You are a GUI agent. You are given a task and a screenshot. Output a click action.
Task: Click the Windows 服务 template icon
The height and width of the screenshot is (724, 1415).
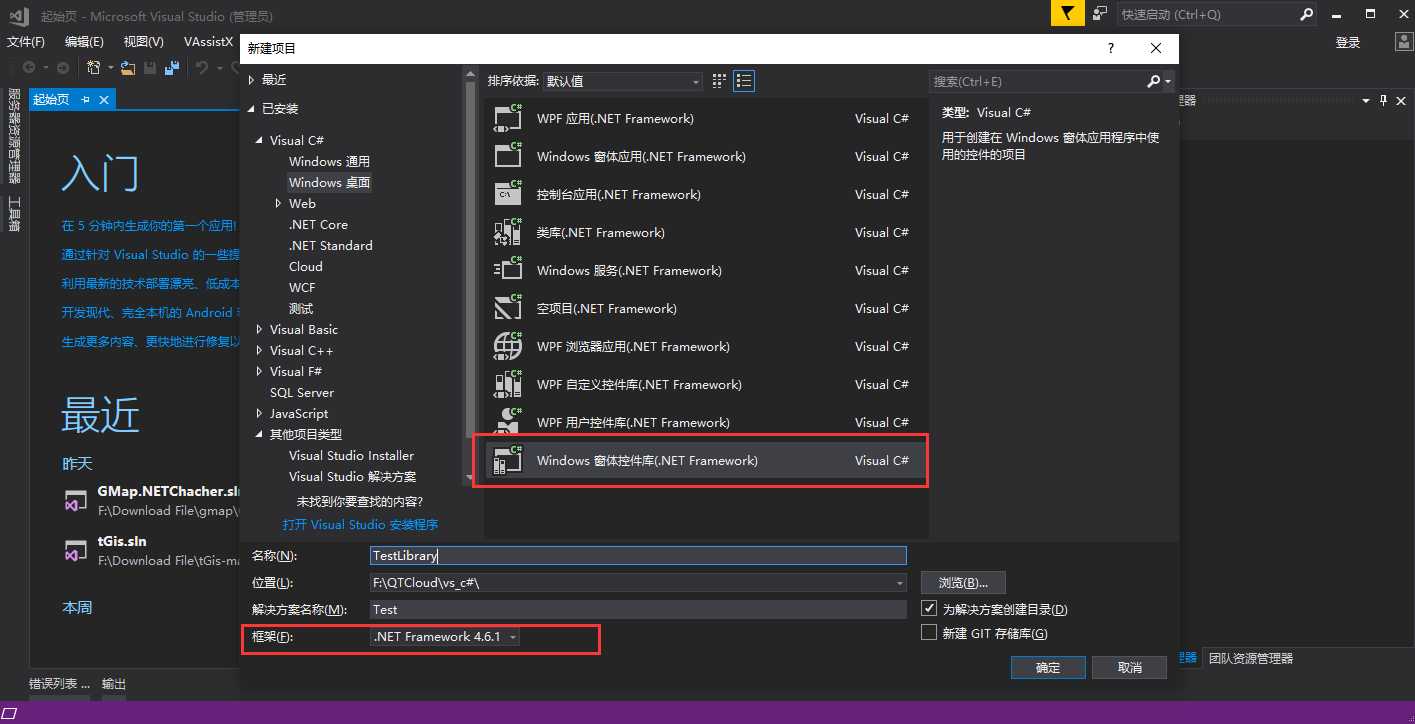pyautogui.click(x=508, y=270)
